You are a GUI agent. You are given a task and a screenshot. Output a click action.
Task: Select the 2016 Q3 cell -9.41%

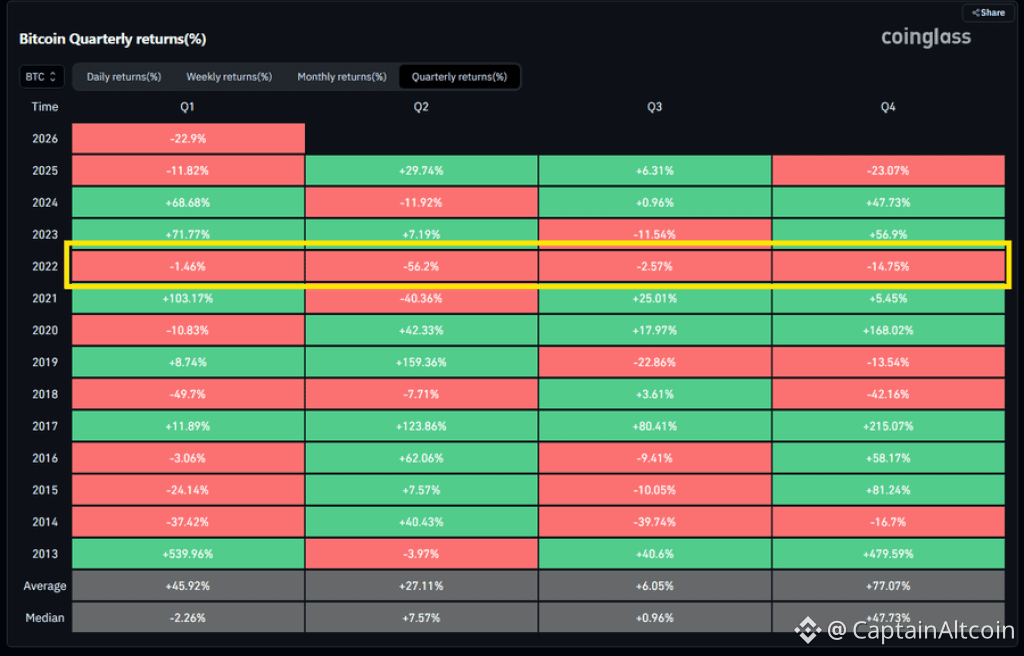[x=654, y=458]
